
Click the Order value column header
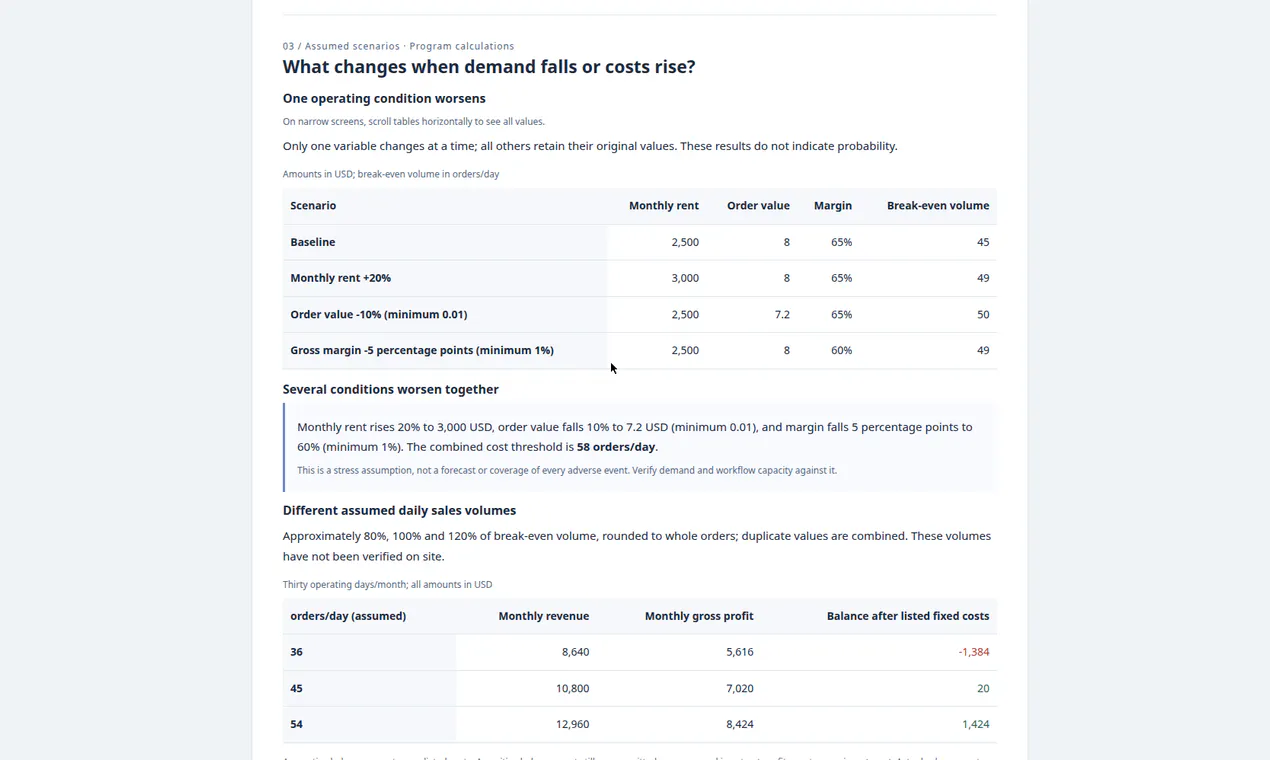758,206
